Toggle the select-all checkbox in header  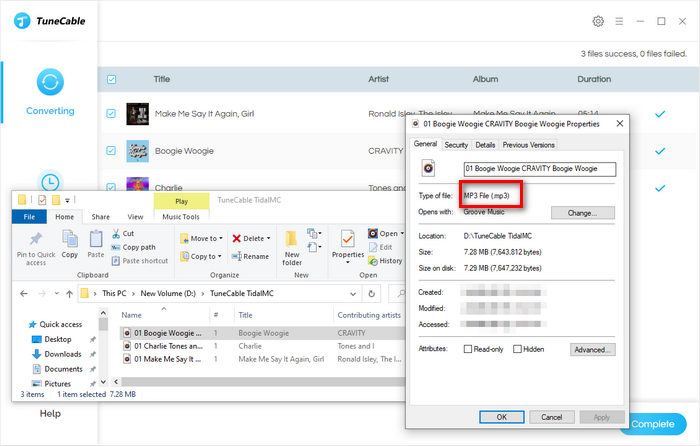coord(111,79)
